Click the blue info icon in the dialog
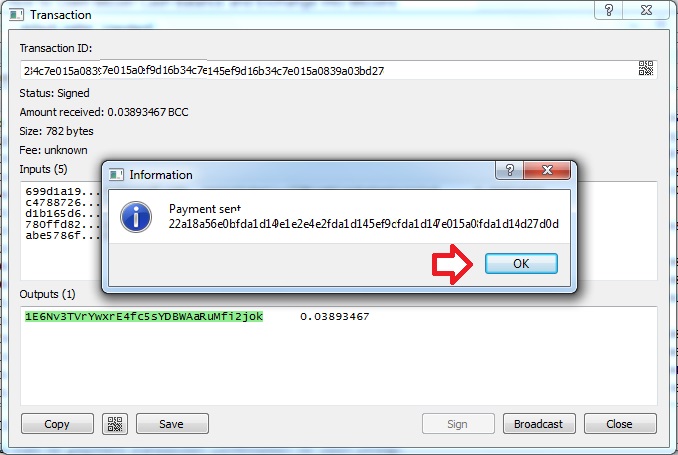The height and width of the screenshot is (455, 678). click(x=136, y=217)
